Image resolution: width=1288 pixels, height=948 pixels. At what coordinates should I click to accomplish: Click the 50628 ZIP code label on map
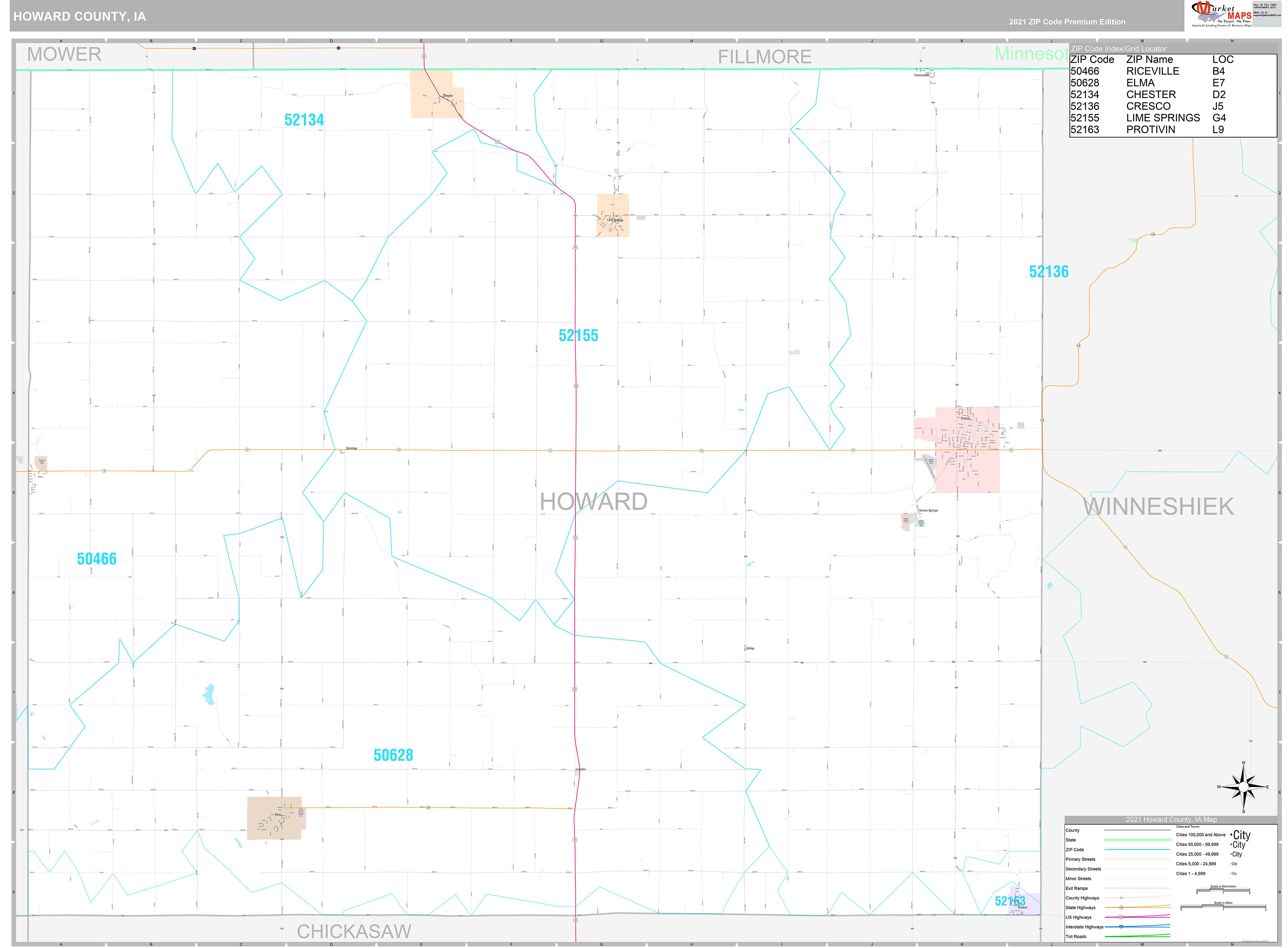click(x=393, y=755)
